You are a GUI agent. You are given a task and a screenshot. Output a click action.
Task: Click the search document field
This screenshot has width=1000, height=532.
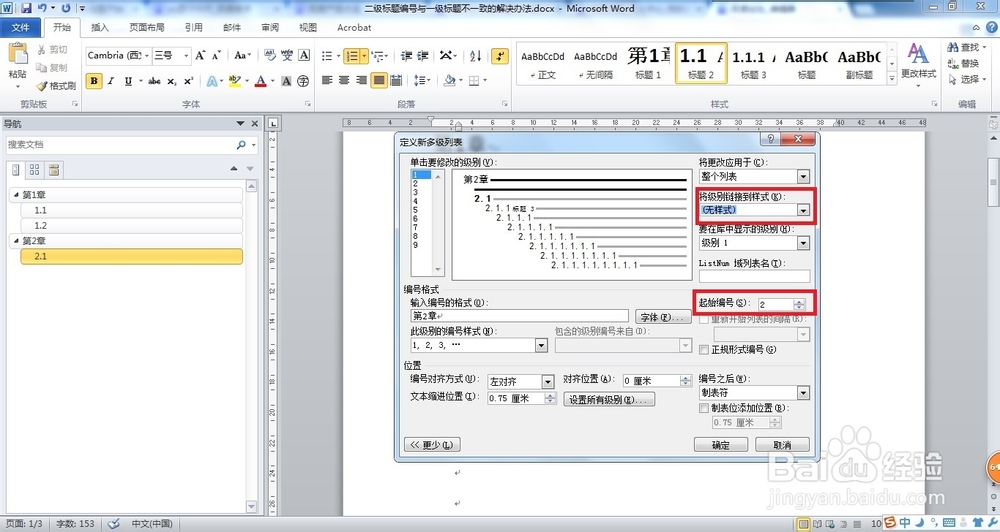[121, 145]
